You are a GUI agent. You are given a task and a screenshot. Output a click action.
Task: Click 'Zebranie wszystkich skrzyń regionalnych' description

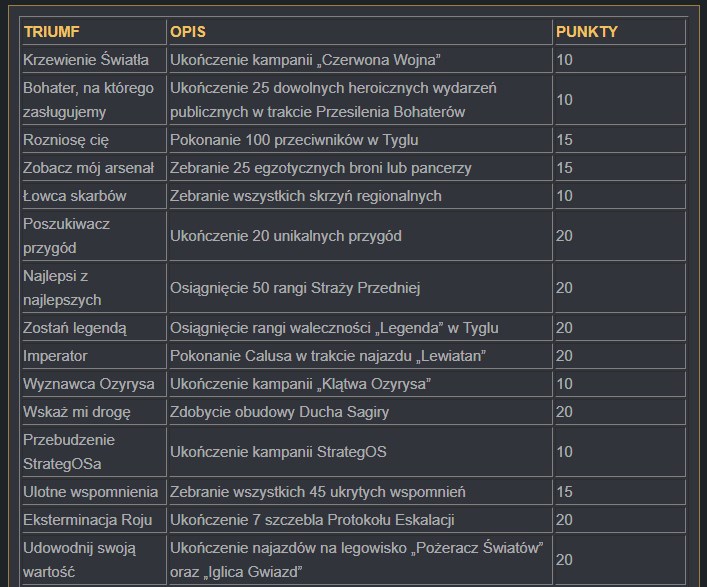click(x=305, y=196)
